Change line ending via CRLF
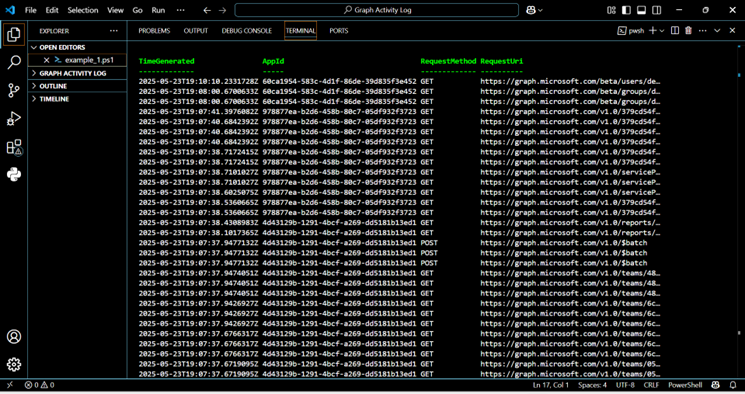Viewport: 745px width, 394px height. point(651,385)
